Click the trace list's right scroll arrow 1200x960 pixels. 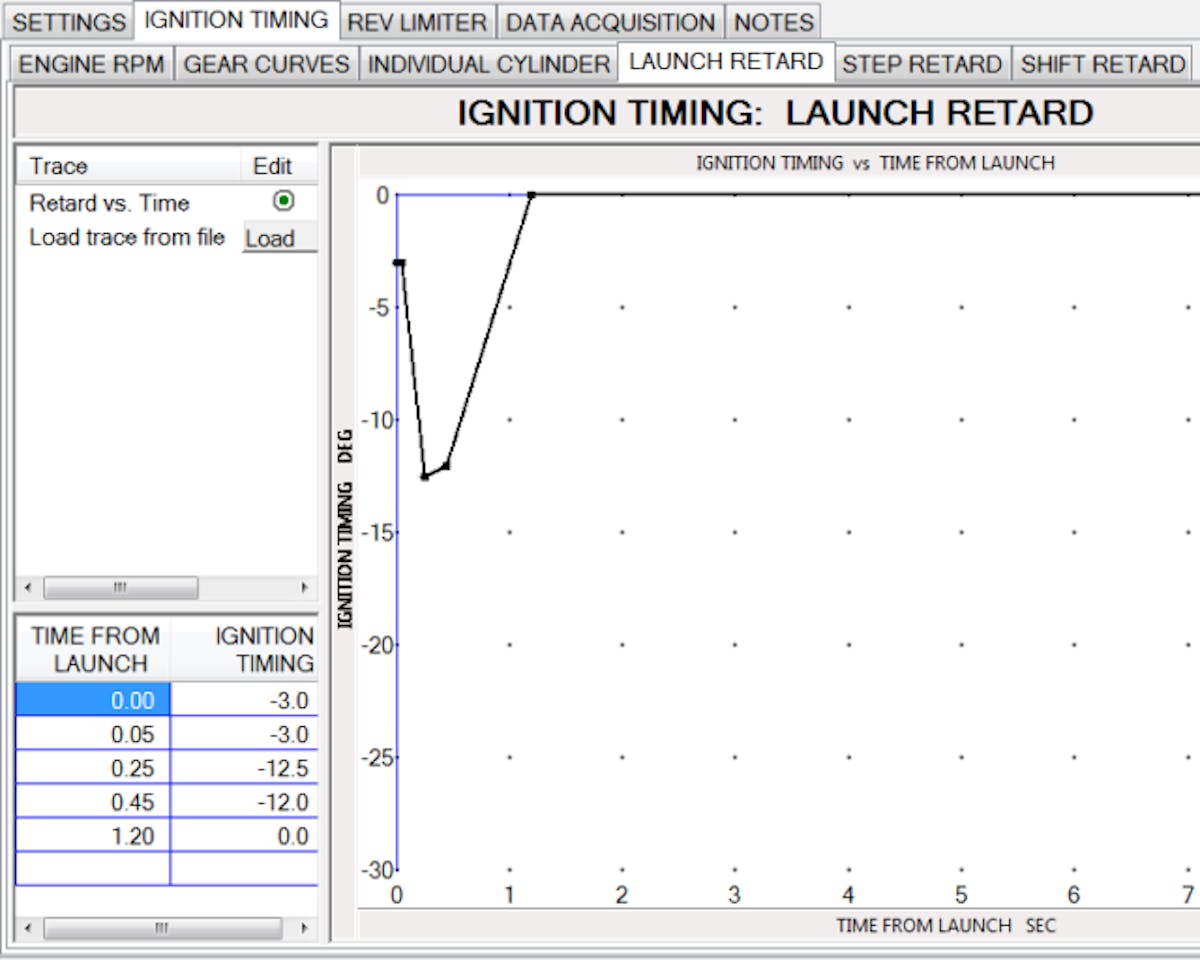click(305, 587)
